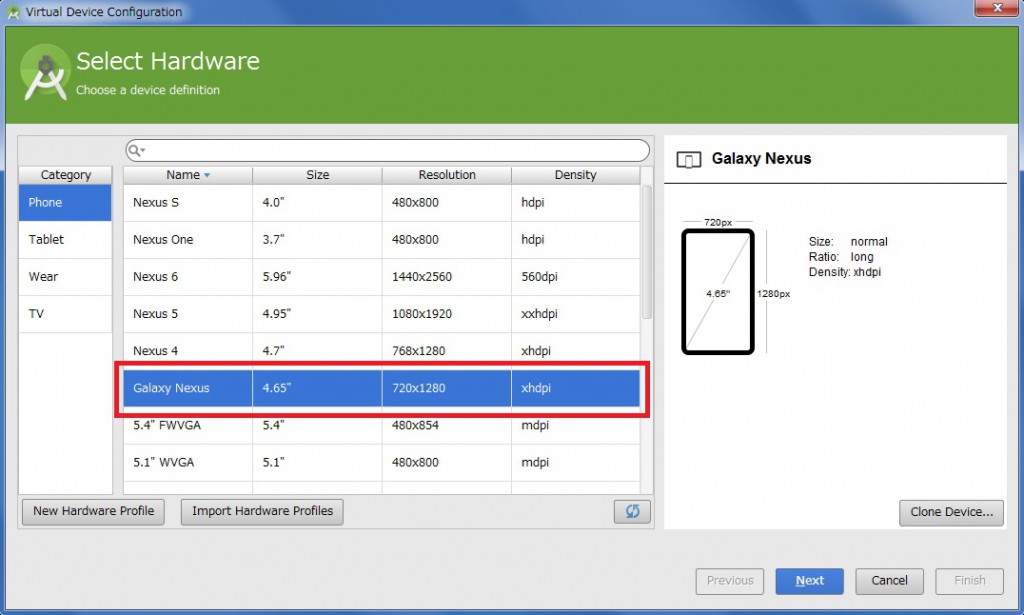
Task: Click the Clone Device button
Action: (950, 512)
